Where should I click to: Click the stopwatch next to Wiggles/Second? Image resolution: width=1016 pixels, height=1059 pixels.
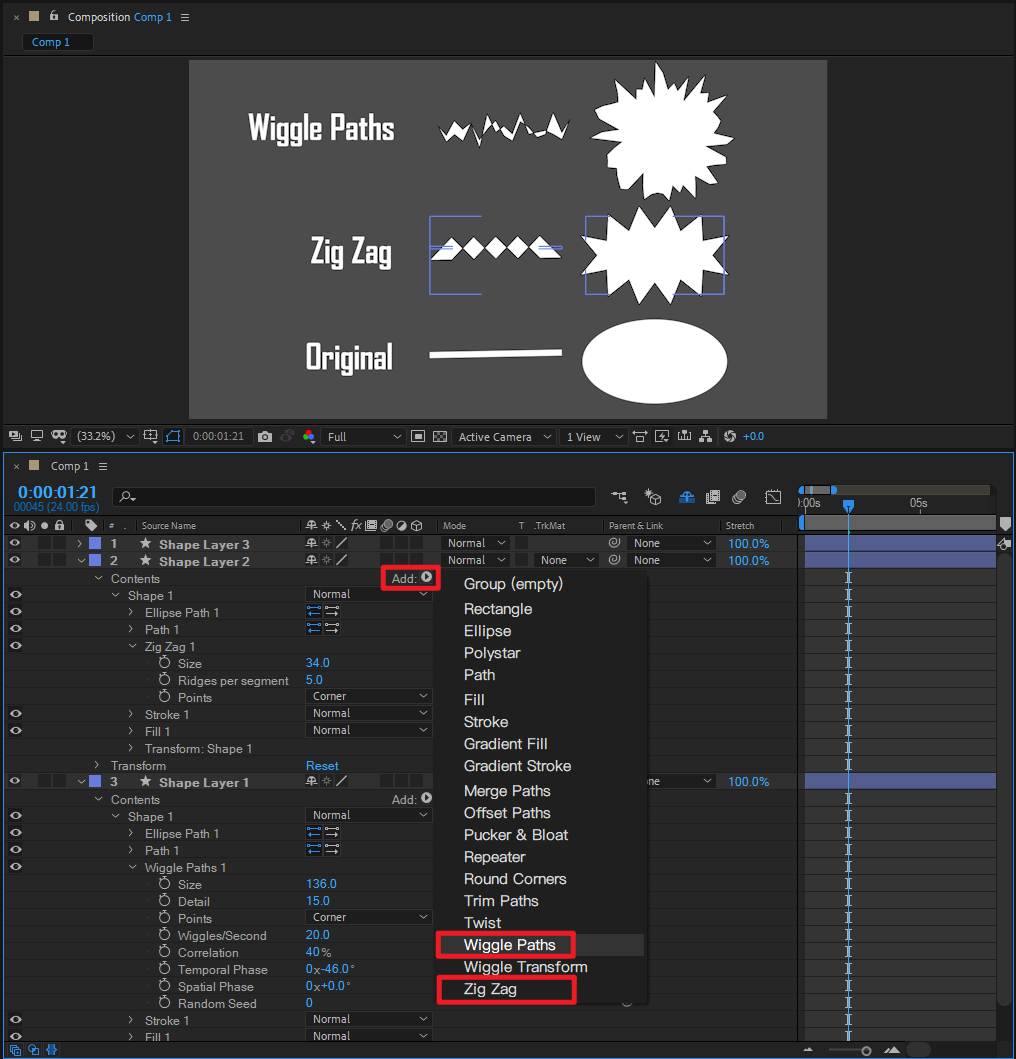tap(165, 935)
